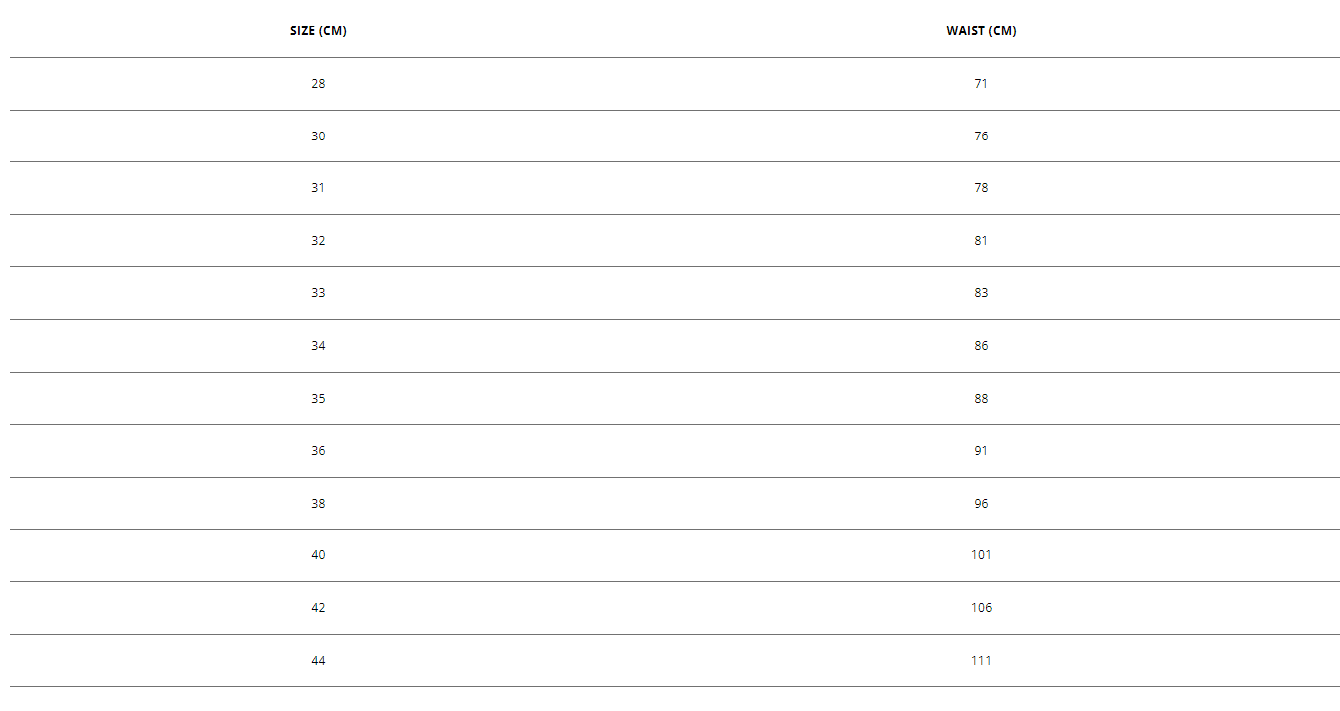Click the WAIST (CM) column header
The width and height of the screenshot is (1340, 711).
[981, 31]
